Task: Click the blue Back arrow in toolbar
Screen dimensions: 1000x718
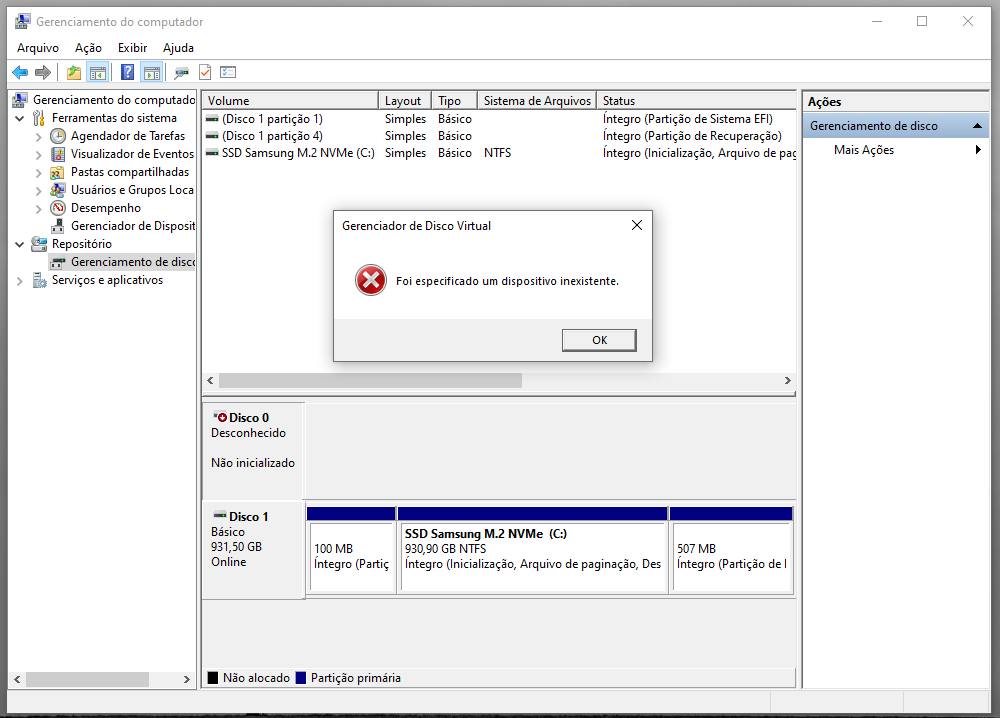Action: (x=20, y=72)
